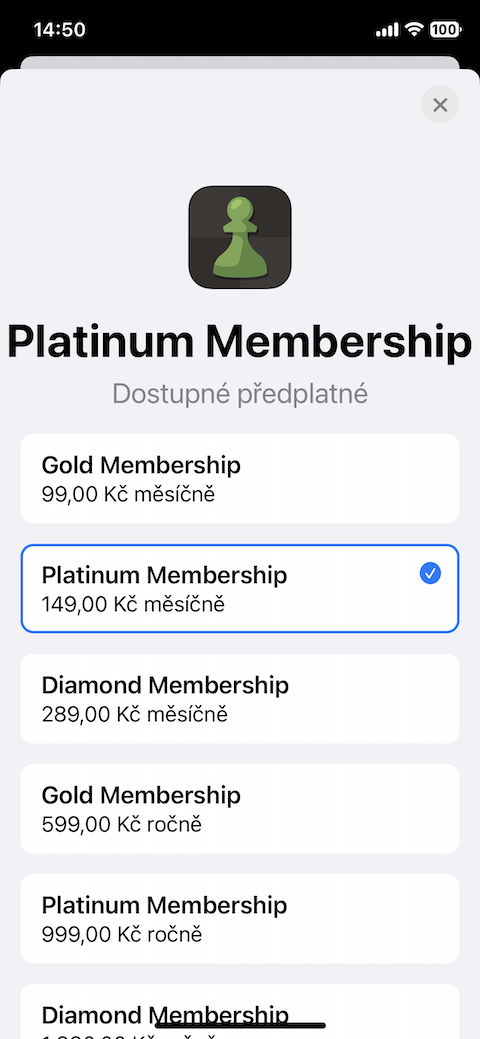The width and height of the screenshot is (480, 1039).
Task: Choose Platinum Membership 999,00 Kč yearly
Action: 240,918
